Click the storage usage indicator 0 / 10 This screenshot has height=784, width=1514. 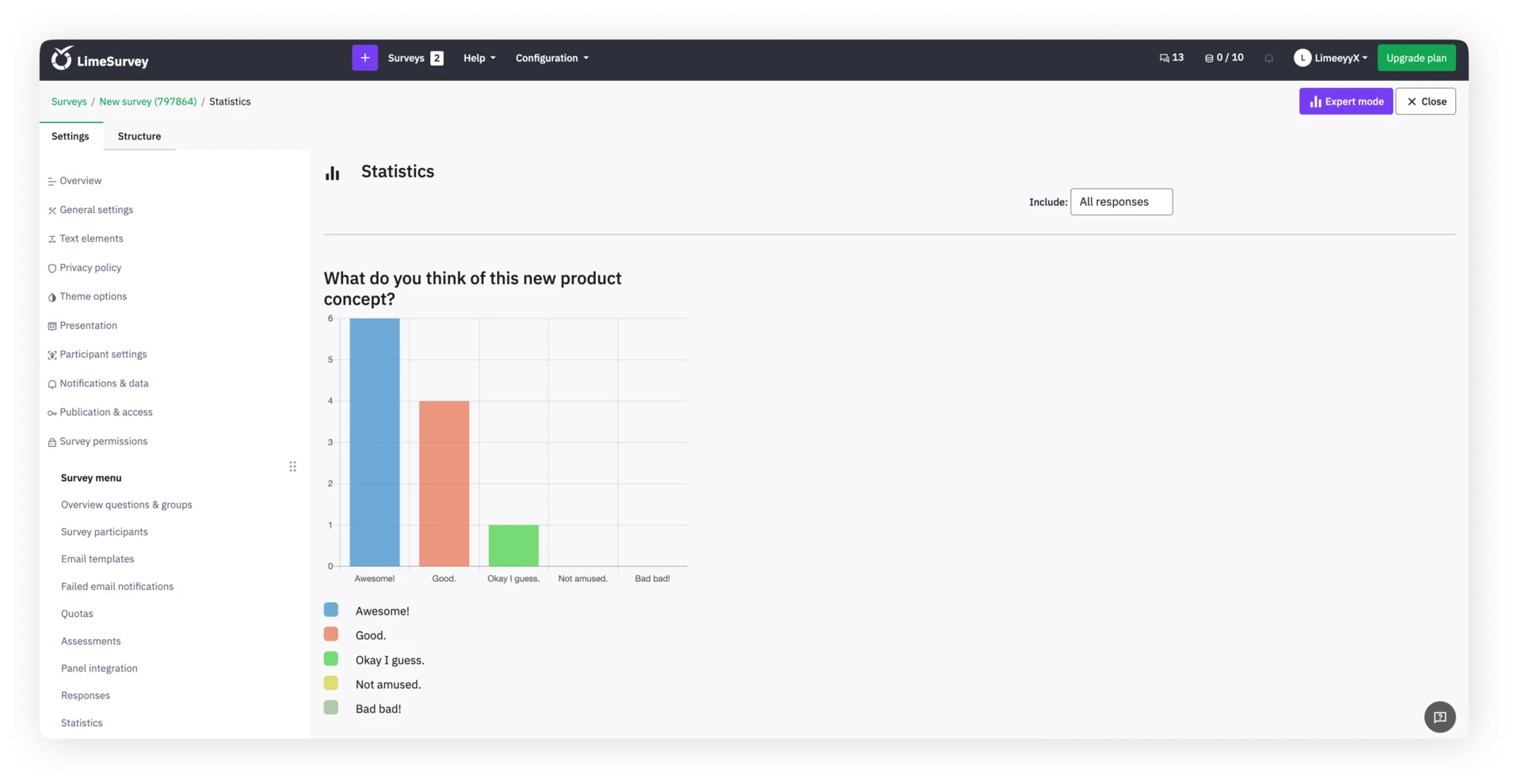pos(1224,58)
